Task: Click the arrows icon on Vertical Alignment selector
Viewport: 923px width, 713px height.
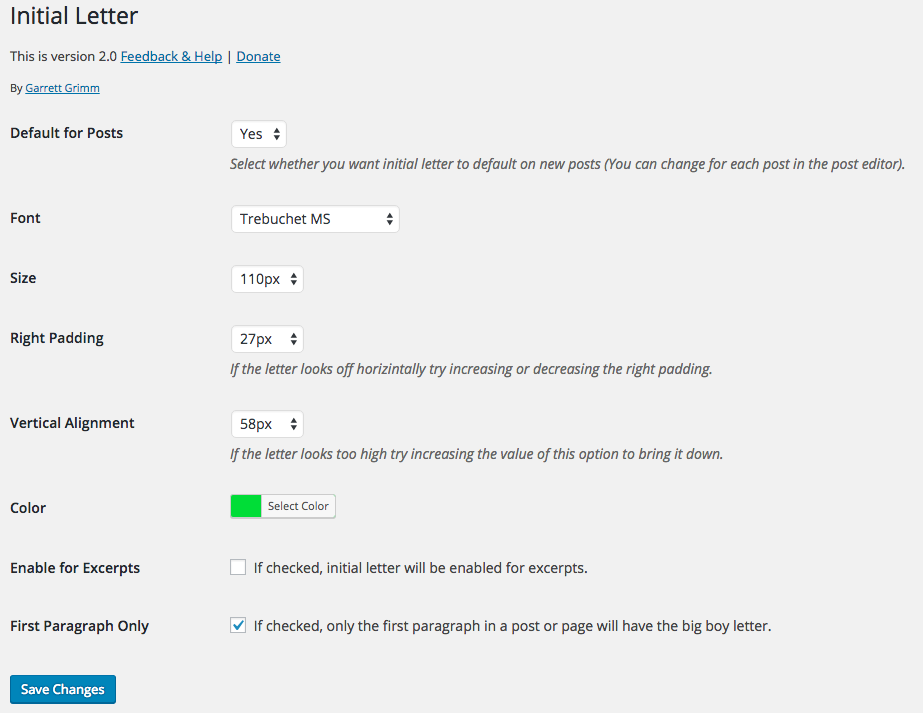Action: click(x=293, y=424)
